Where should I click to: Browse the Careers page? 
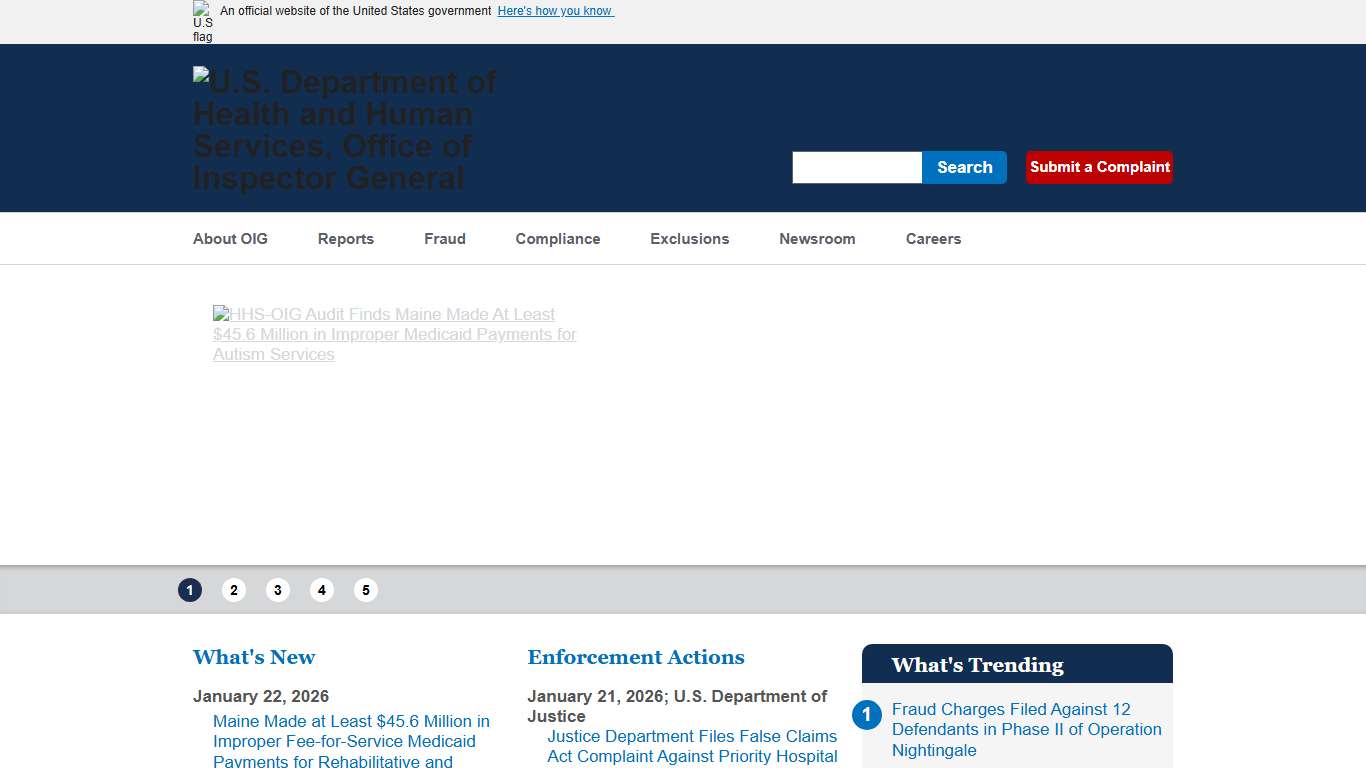(x=933, y=239)
